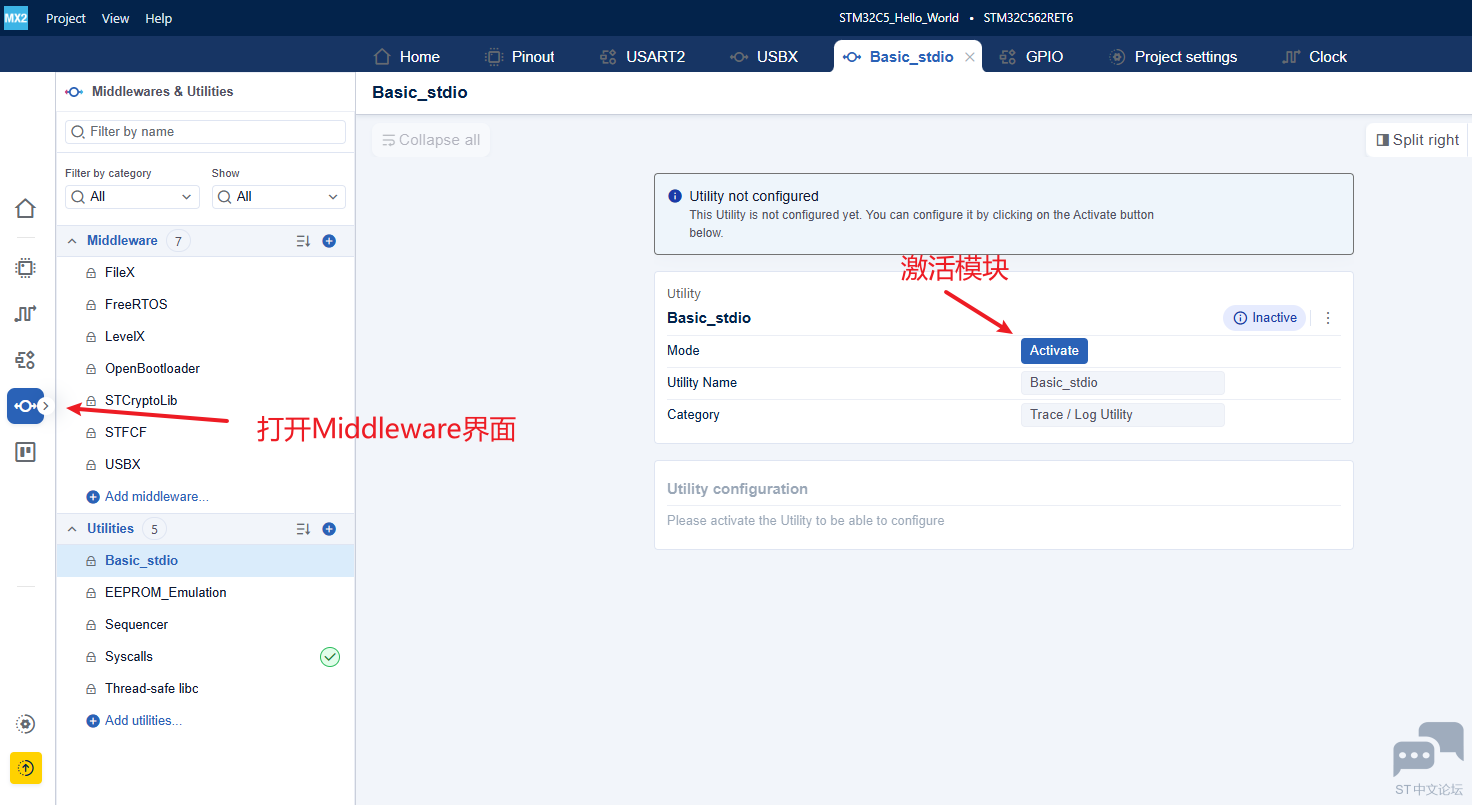The image size is (1472, 805).
Task: Open the settings gear in sidebar
Action: click(26, 724)
